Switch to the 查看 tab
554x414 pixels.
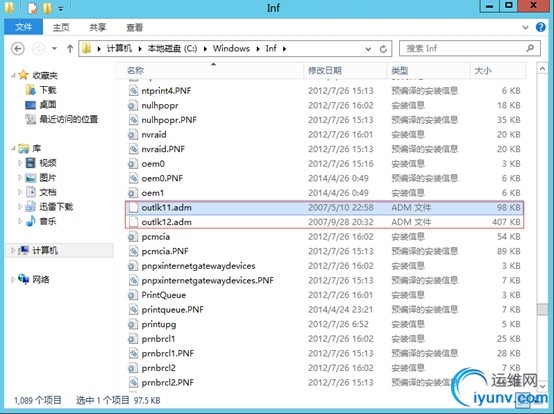[x=134, y=27]
